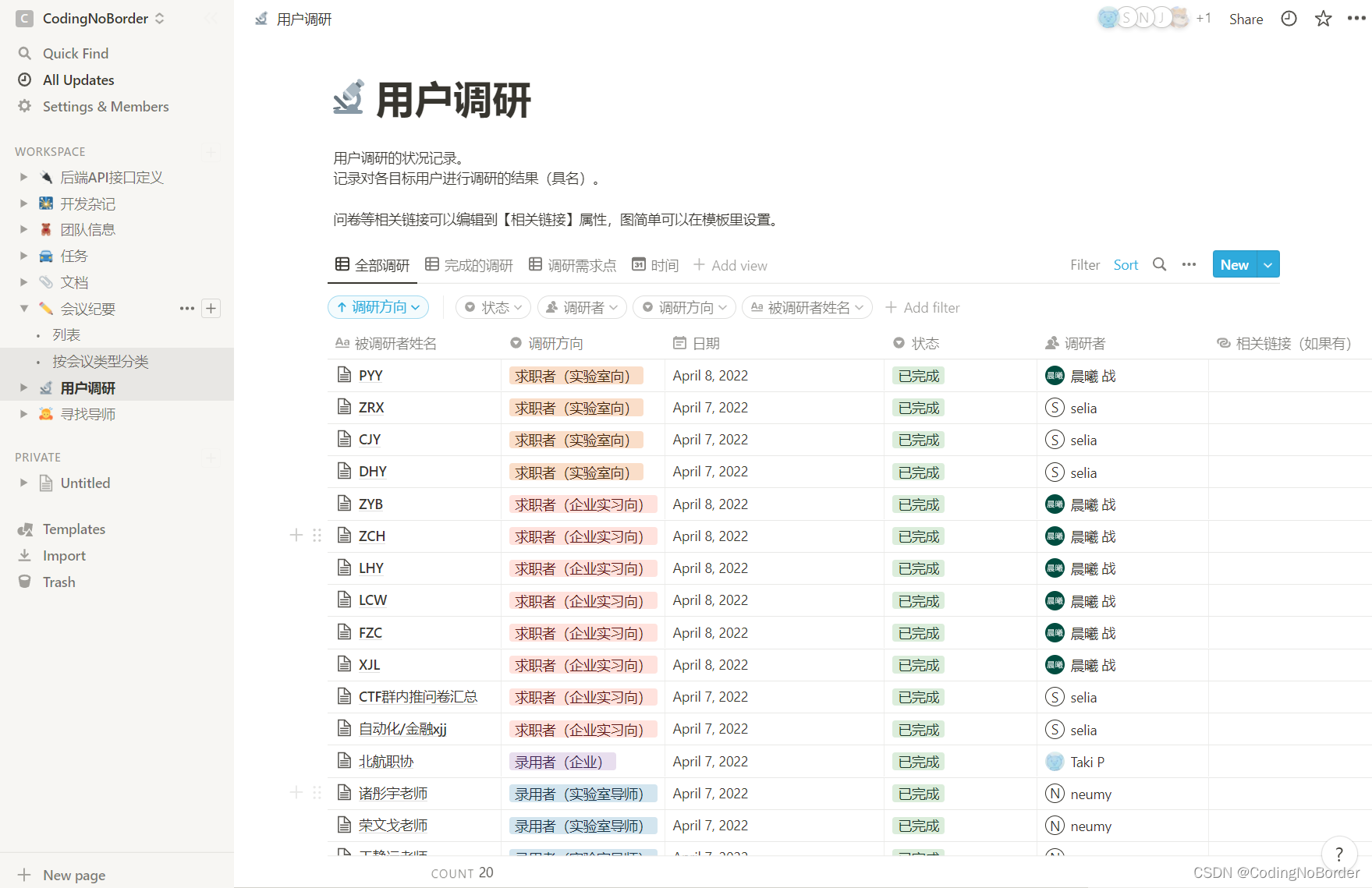Image resolution: width=1372 pixels, height=888 pixels.
Task: Click the blue New button
Action: pyautogui.click(x=1235, y=264)
